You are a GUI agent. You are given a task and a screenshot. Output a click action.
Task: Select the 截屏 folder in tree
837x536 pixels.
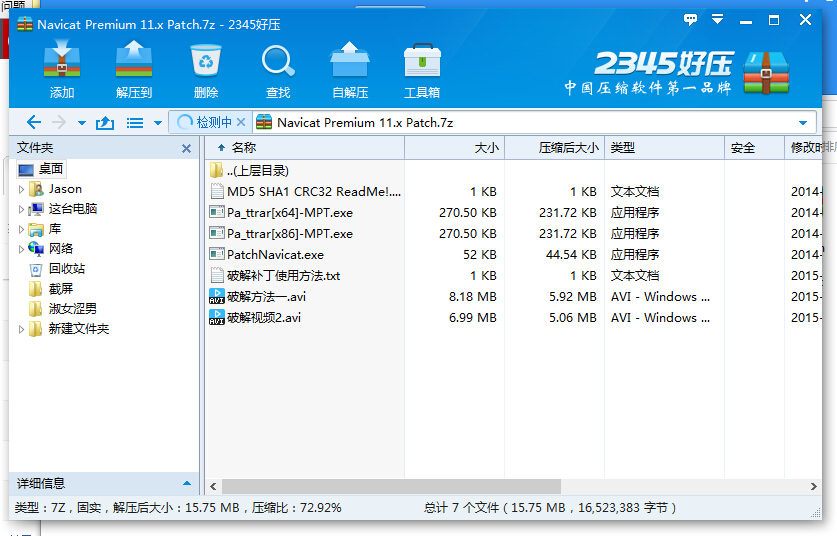pyautogui.click(x=51, y=289)
